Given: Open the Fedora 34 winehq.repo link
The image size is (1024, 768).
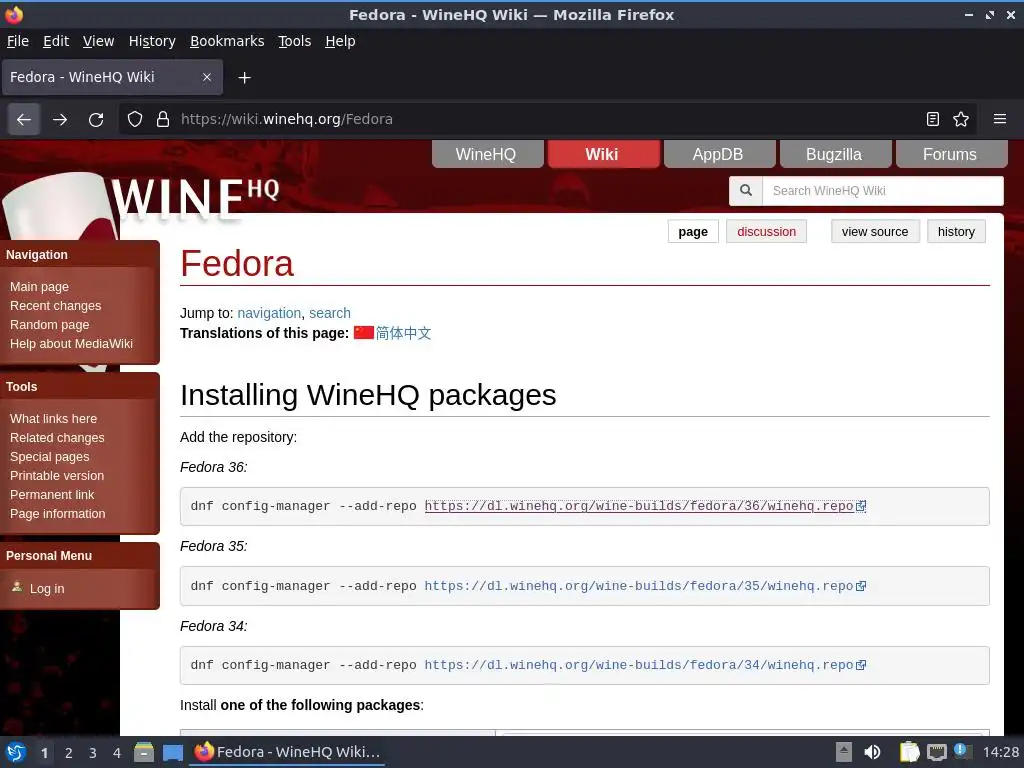Looking at the screenshot, I should point(639,665).
